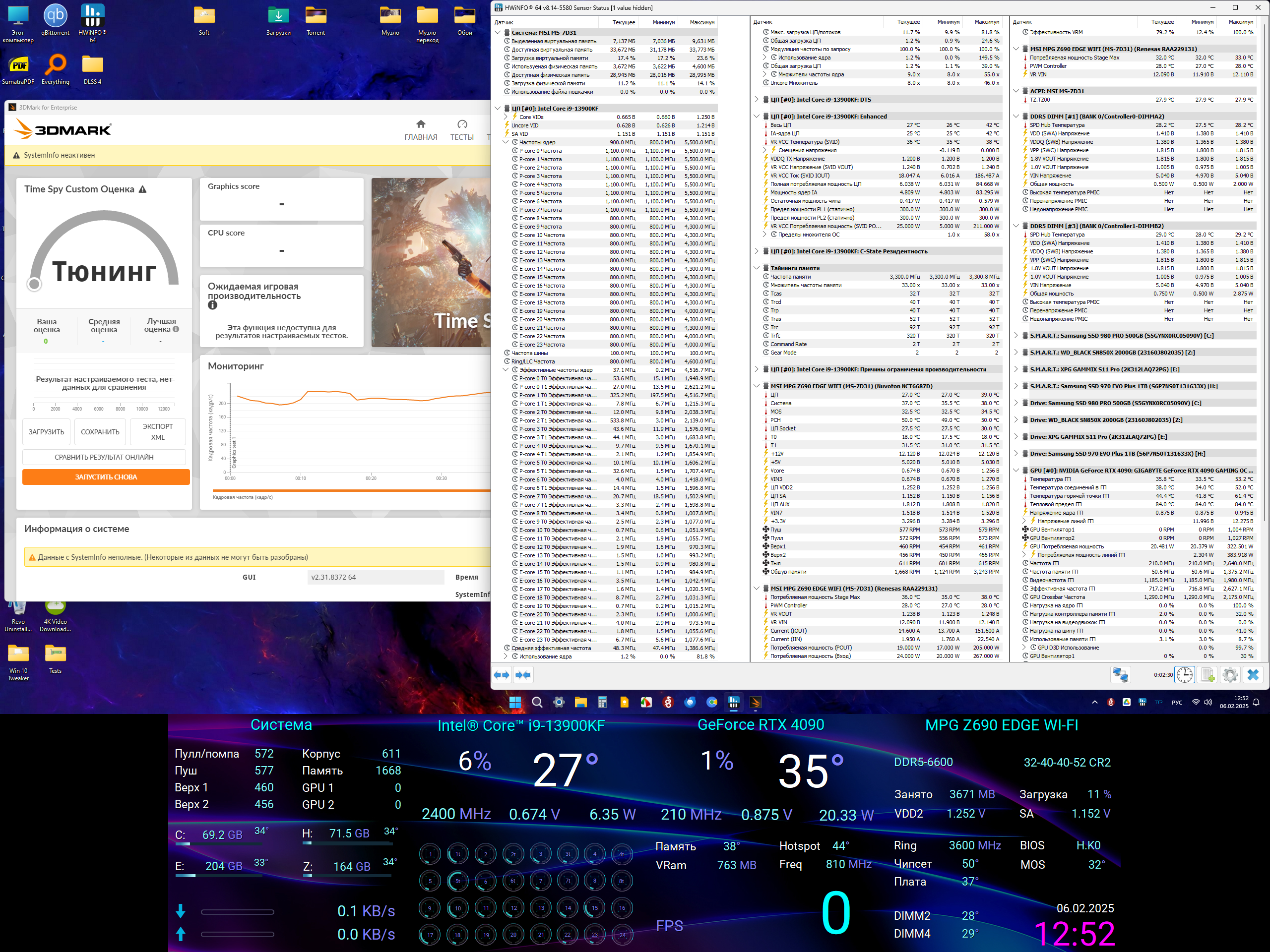Click СРАВНИТЬ РЕЗУЛЬТАТ ОНЛАЙН button

[x=104, y=457]
